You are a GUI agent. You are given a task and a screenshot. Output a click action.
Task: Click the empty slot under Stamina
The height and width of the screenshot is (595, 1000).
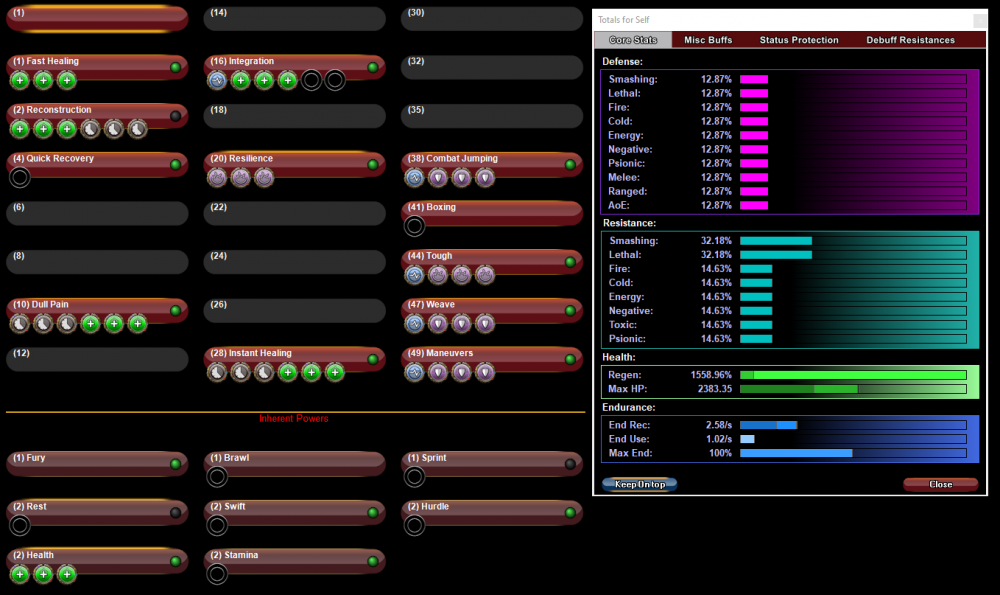217,574
